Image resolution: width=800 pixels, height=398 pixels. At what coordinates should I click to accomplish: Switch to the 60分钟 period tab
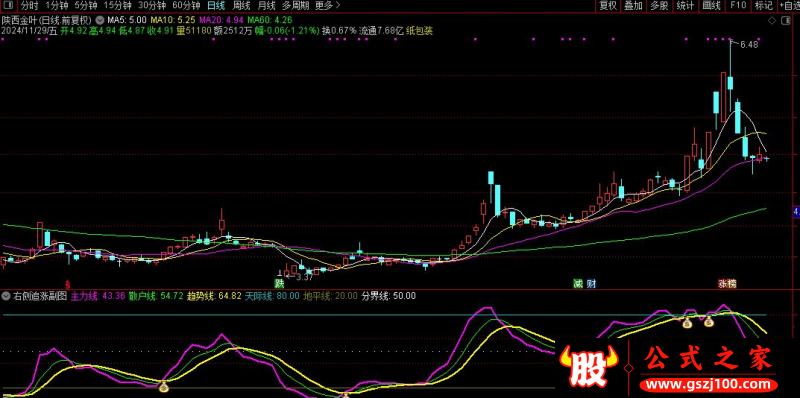click(x=186, y=6)
